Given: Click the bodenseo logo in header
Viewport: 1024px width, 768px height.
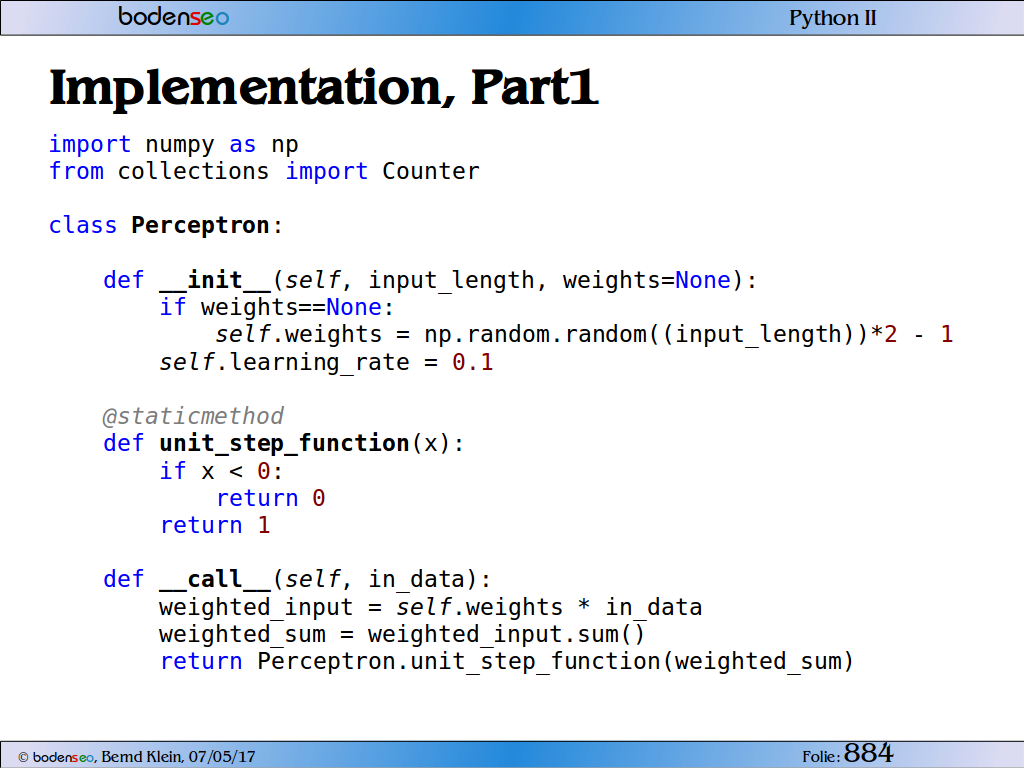Looking at the screenshot, I should pyautogui.click(x=174, y=16).
